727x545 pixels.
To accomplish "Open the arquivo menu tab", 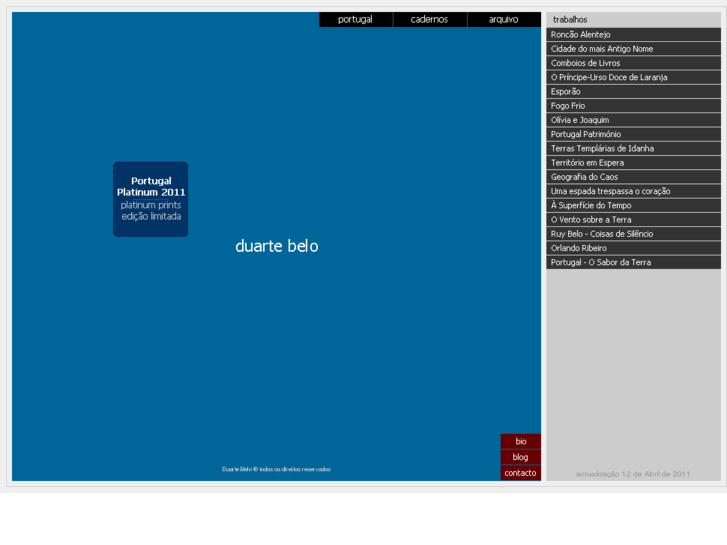I will coord(504,19).
